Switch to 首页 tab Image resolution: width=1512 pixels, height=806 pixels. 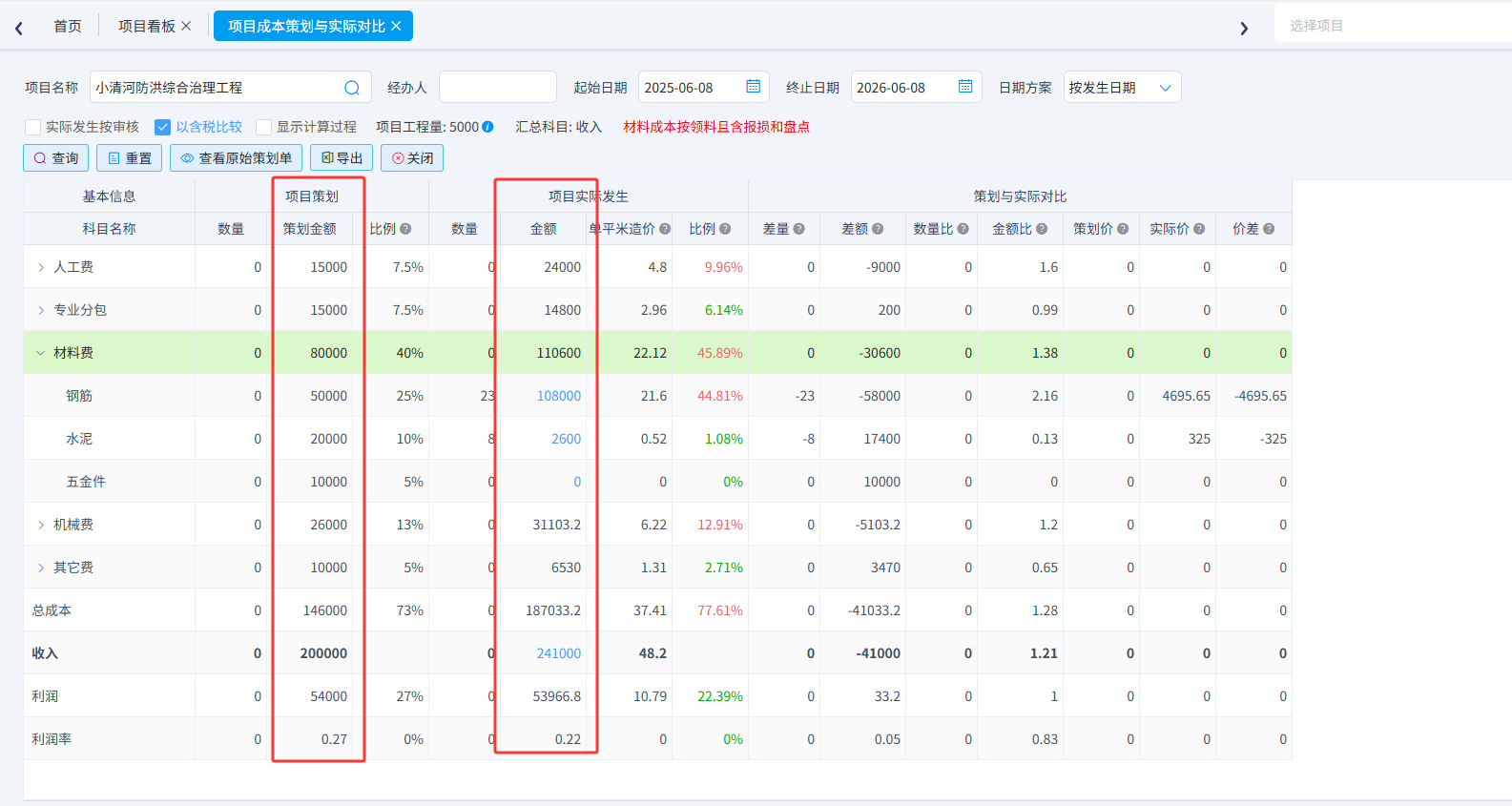[x=68, y=26]
